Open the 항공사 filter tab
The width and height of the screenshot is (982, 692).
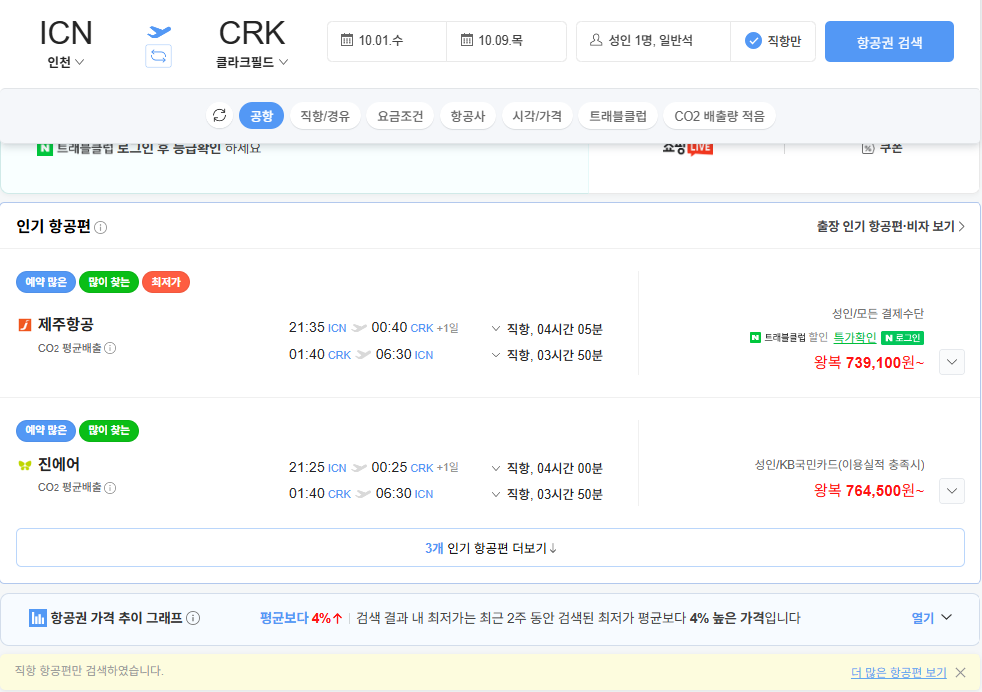pos(467,116)
